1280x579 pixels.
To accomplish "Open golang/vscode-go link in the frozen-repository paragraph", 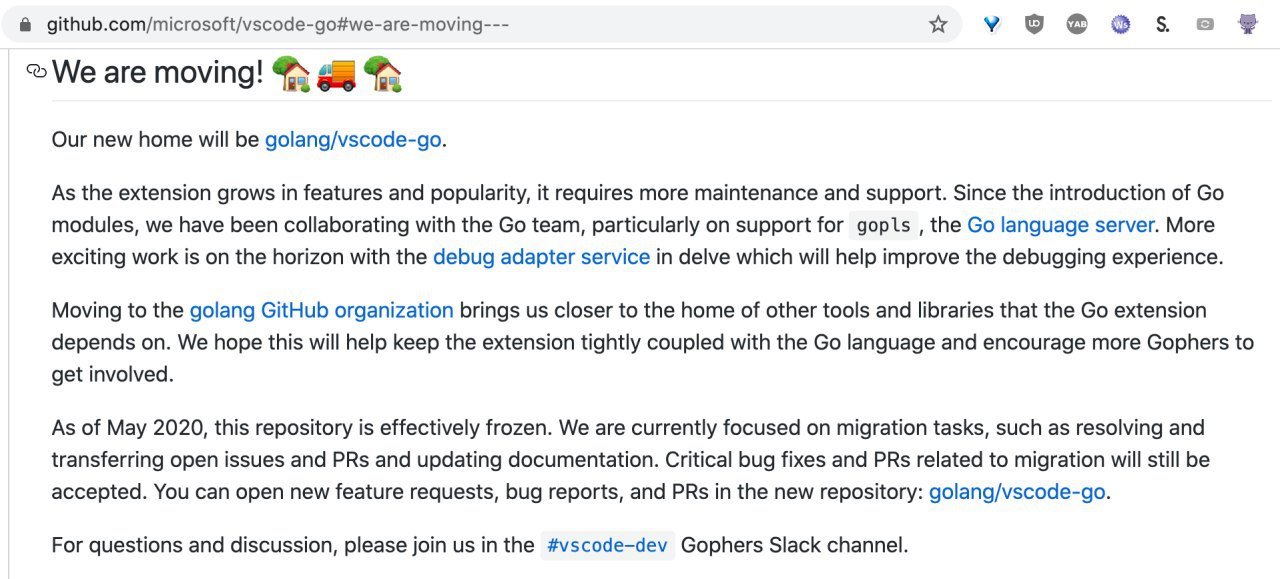I will (1017, 492).
